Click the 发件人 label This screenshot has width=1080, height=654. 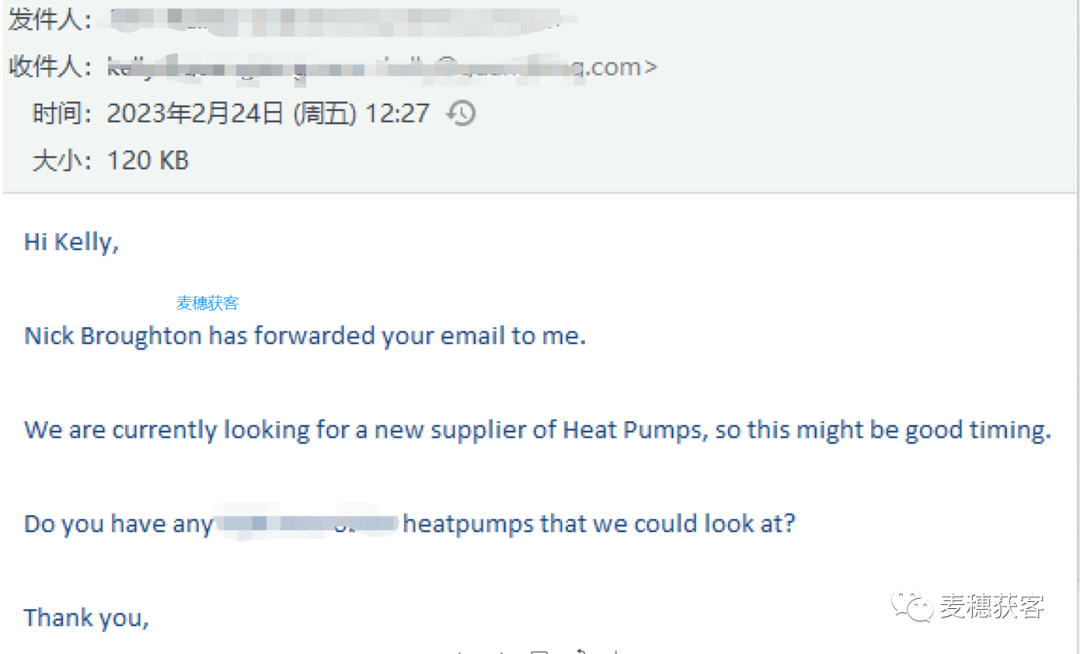click(x=45, y=20)
